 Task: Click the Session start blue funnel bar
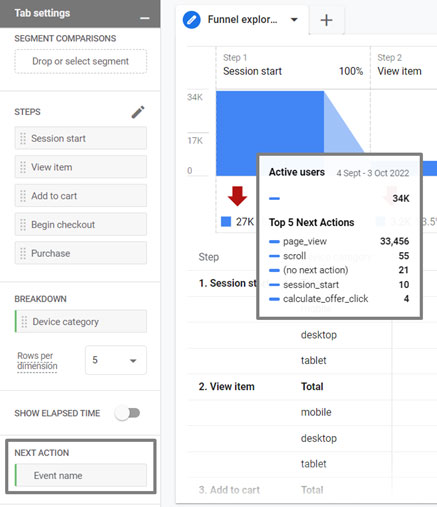pyautogui.click(x=270, y=133)
